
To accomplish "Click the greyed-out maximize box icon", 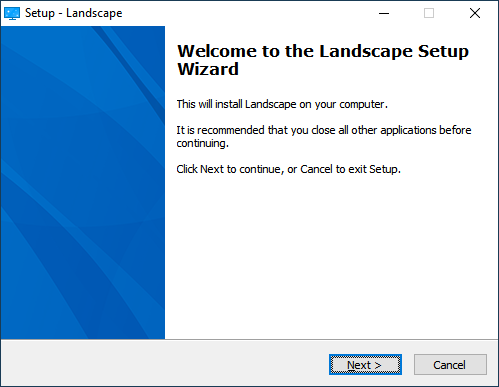I will click(429, 13).
